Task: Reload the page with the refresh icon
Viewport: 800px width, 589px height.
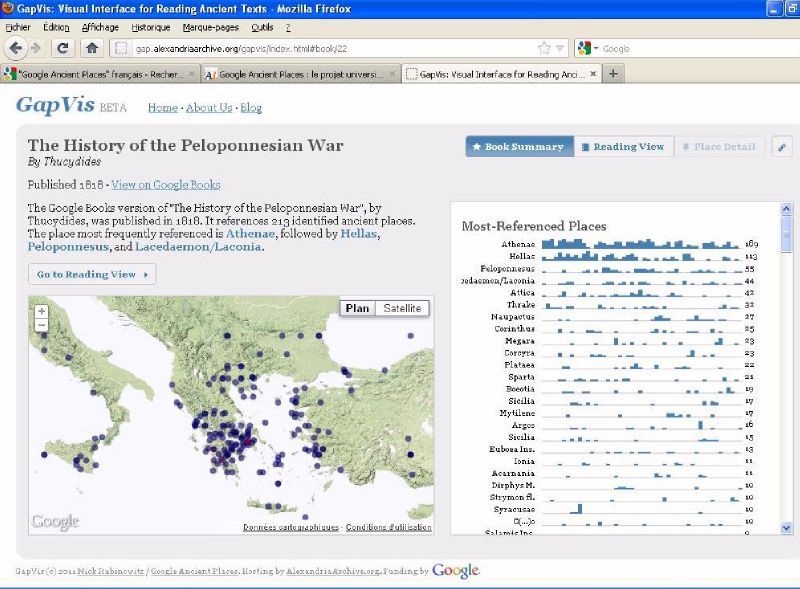Action: point(62,48)
